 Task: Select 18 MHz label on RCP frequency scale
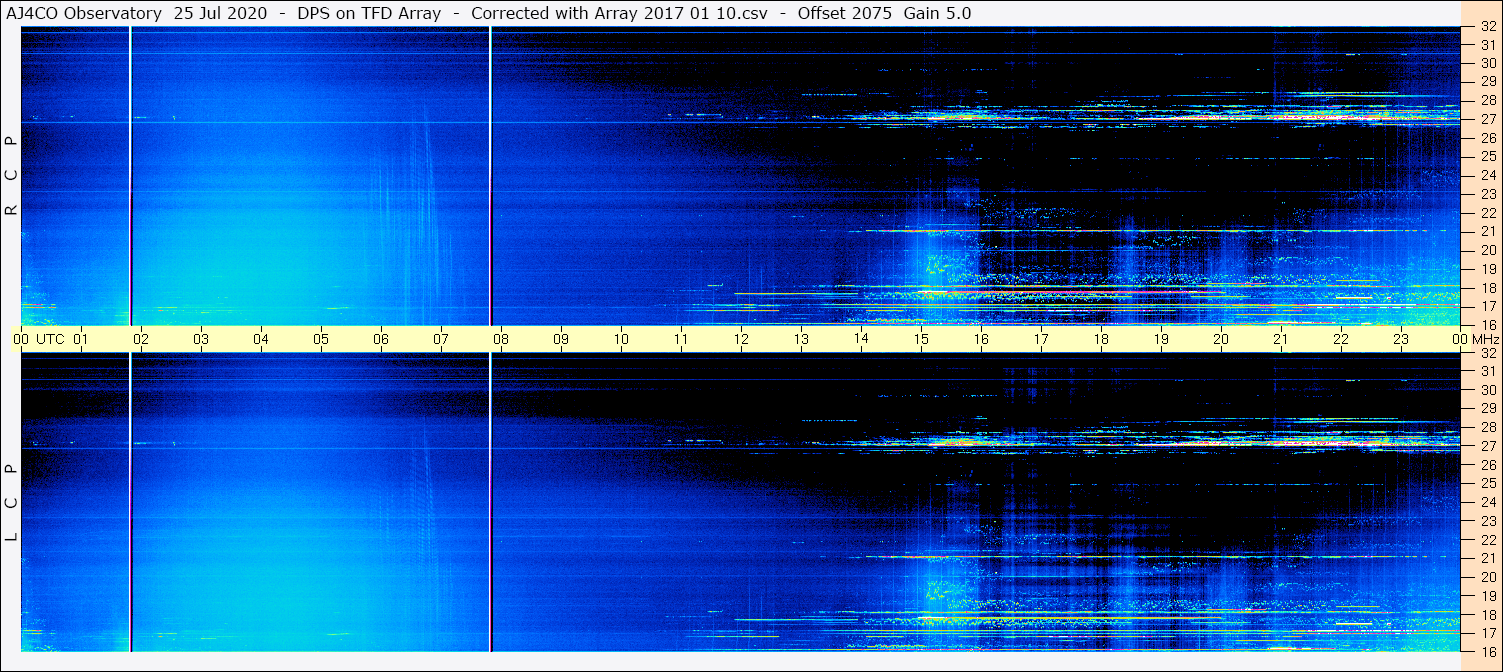(1487, 288)
